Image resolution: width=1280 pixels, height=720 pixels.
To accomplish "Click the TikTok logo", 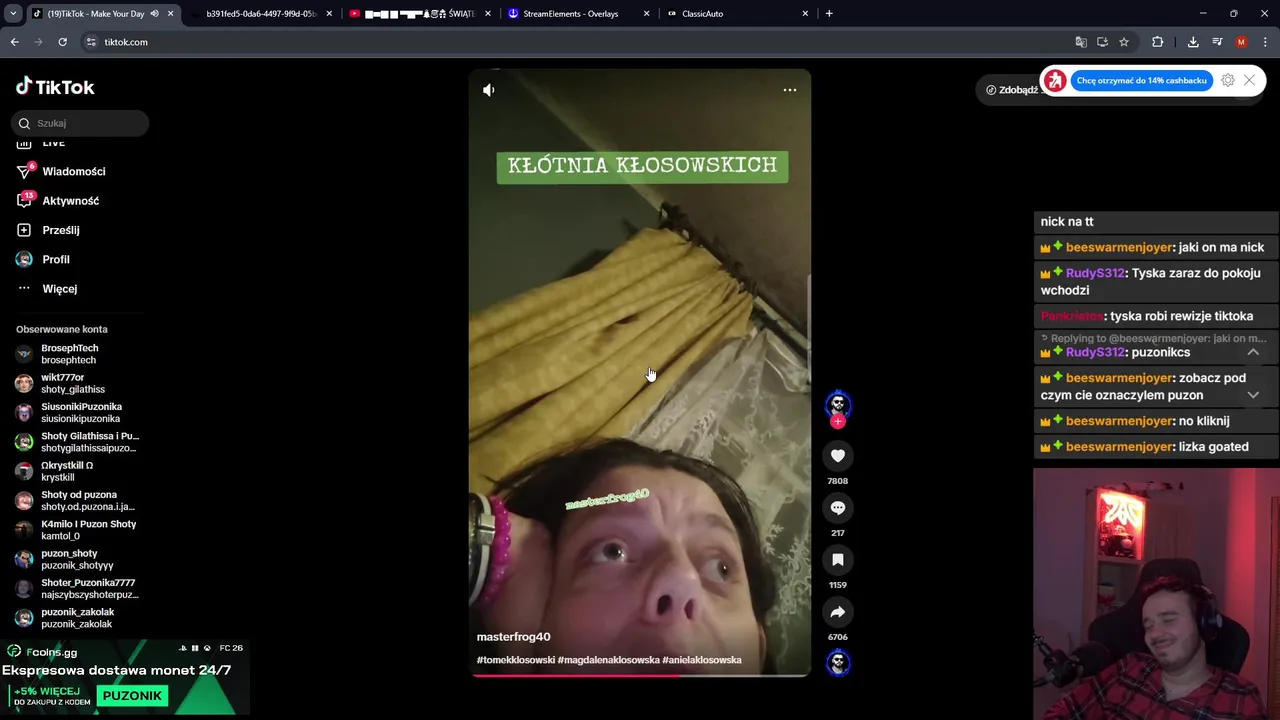I will pyautogui.click(x=56, y=87).
